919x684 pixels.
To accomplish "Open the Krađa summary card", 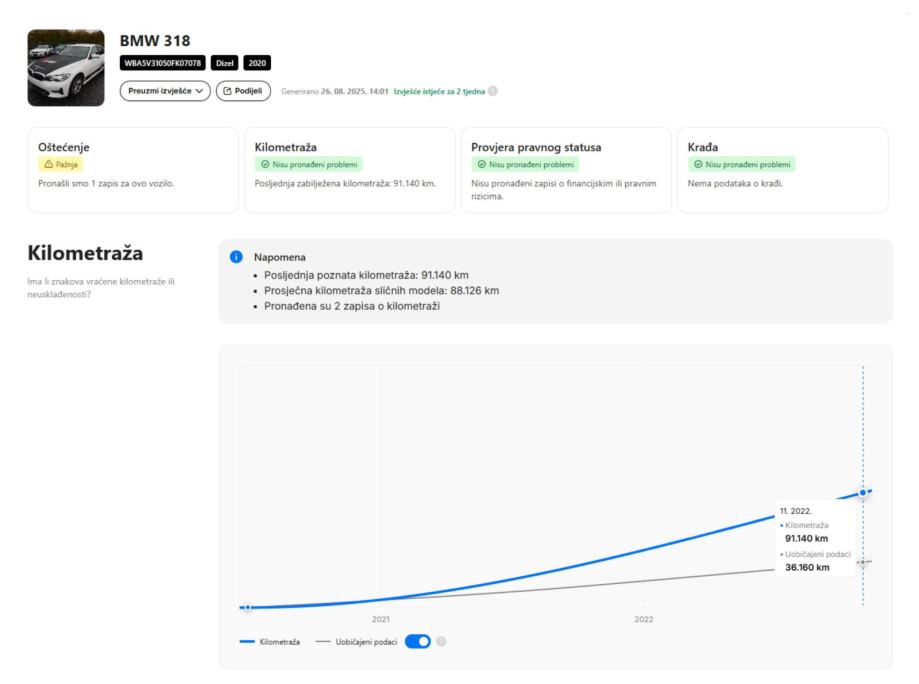I will point(782,169).
